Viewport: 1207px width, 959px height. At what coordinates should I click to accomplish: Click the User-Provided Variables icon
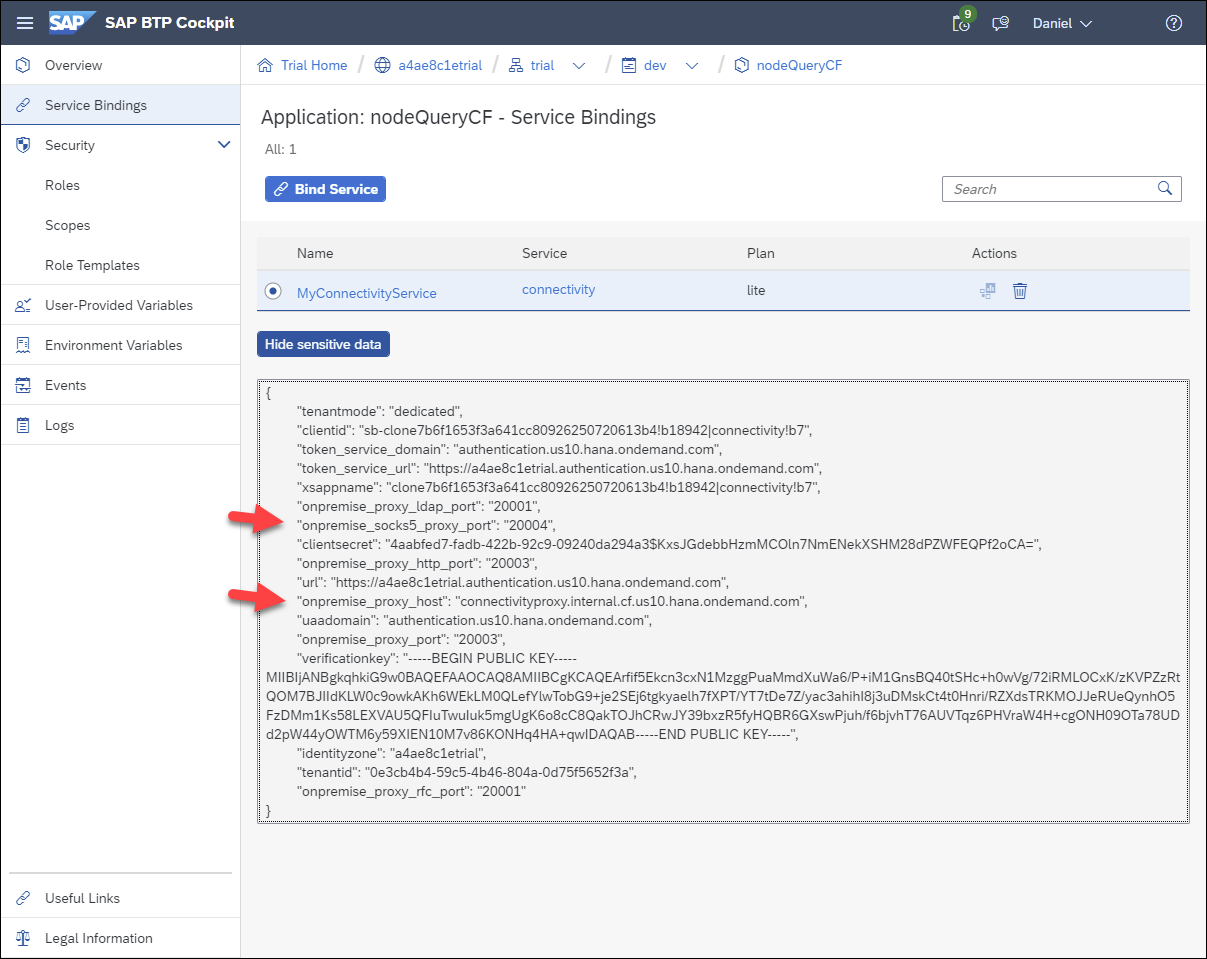[23, 305]
